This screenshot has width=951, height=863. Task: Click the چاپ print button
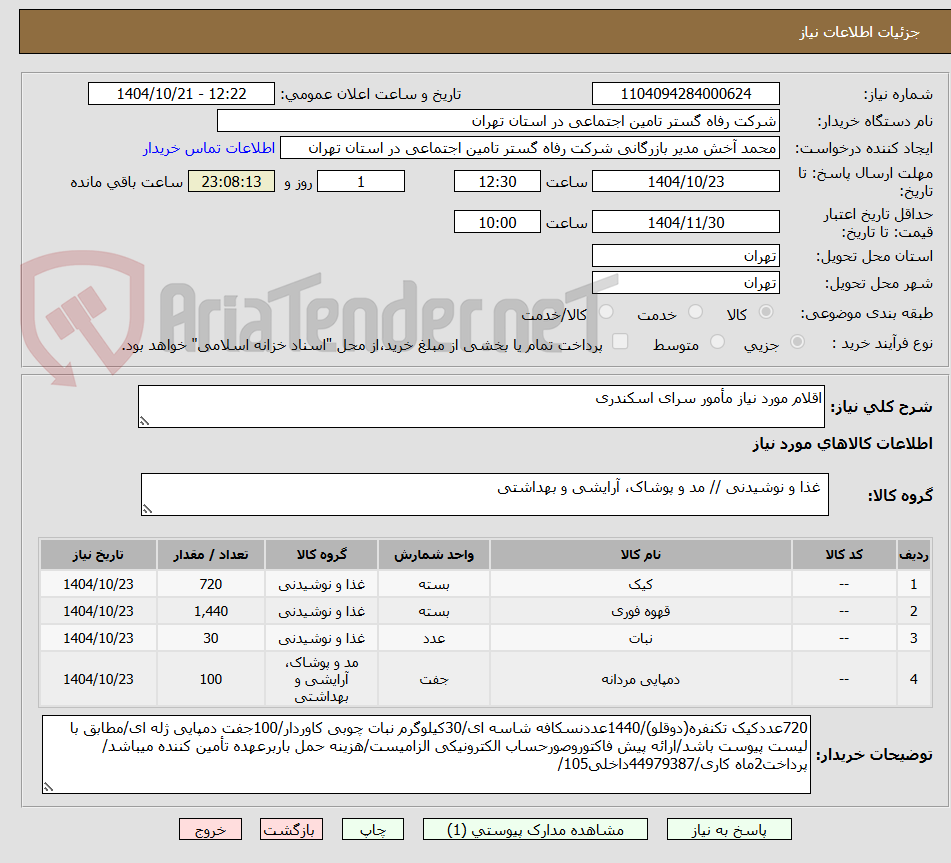point(373,829)
